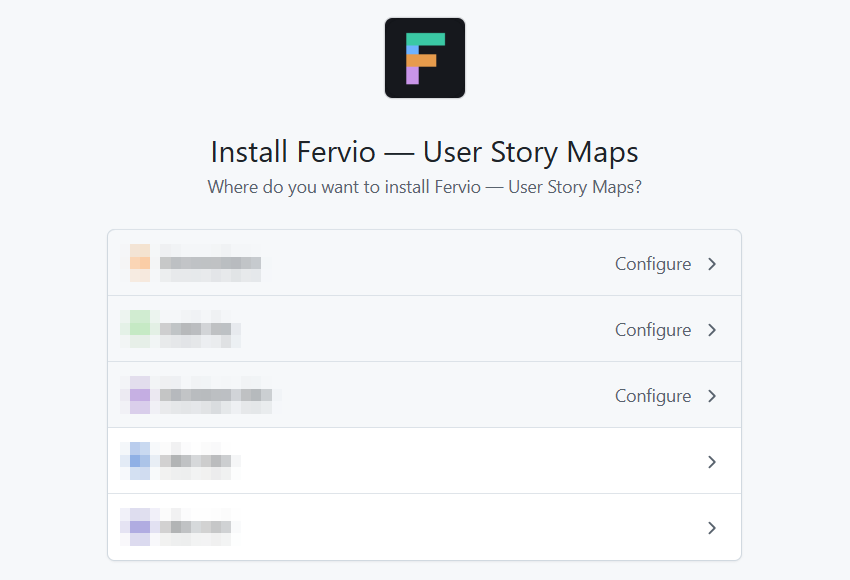Select the green avatar thumbnail
Screen dimensions: 850x580
tap(140, 329)
